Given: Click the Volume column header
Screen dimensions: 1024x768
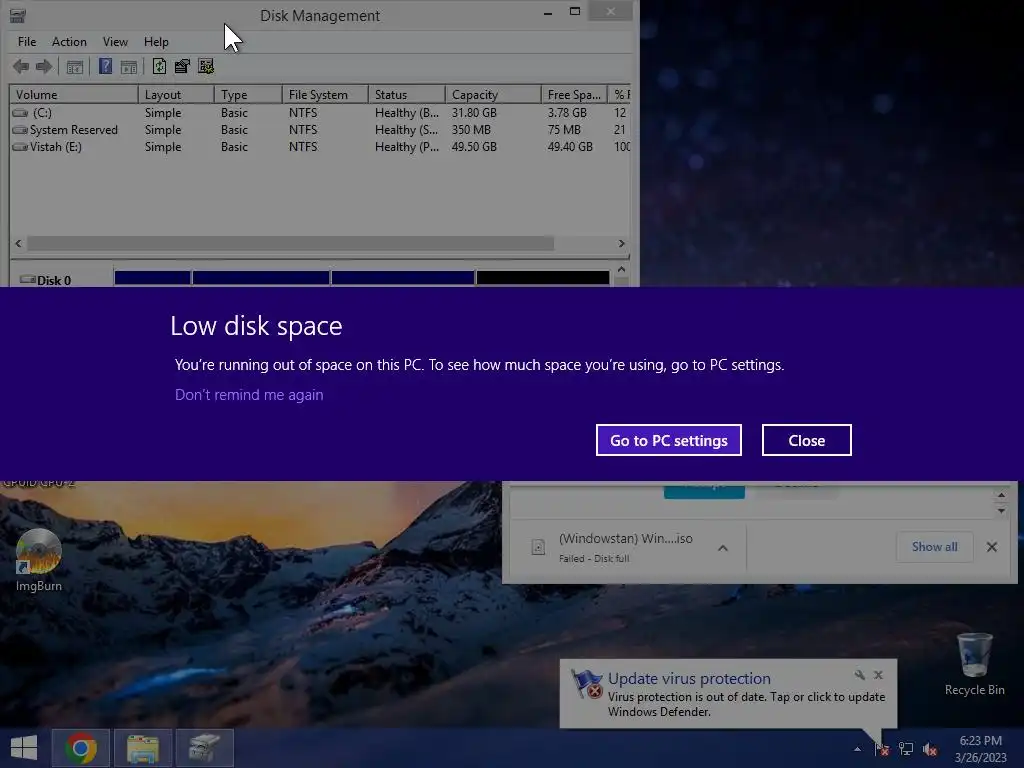Looking at the screenshot, I should pos(74,95).
